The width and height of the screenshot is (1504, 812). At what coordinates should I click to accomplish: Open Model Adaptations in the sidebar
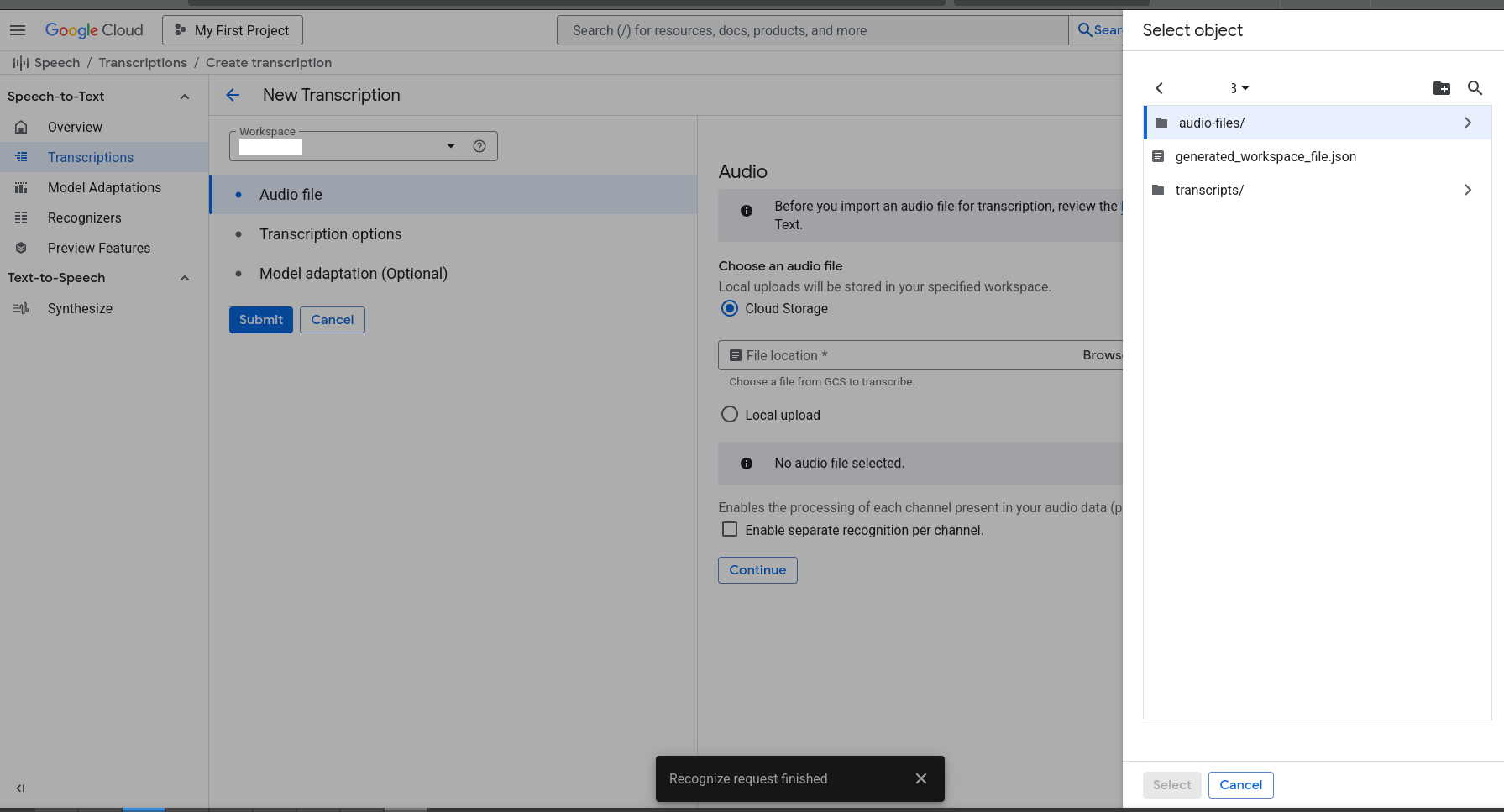coord(104,187)
